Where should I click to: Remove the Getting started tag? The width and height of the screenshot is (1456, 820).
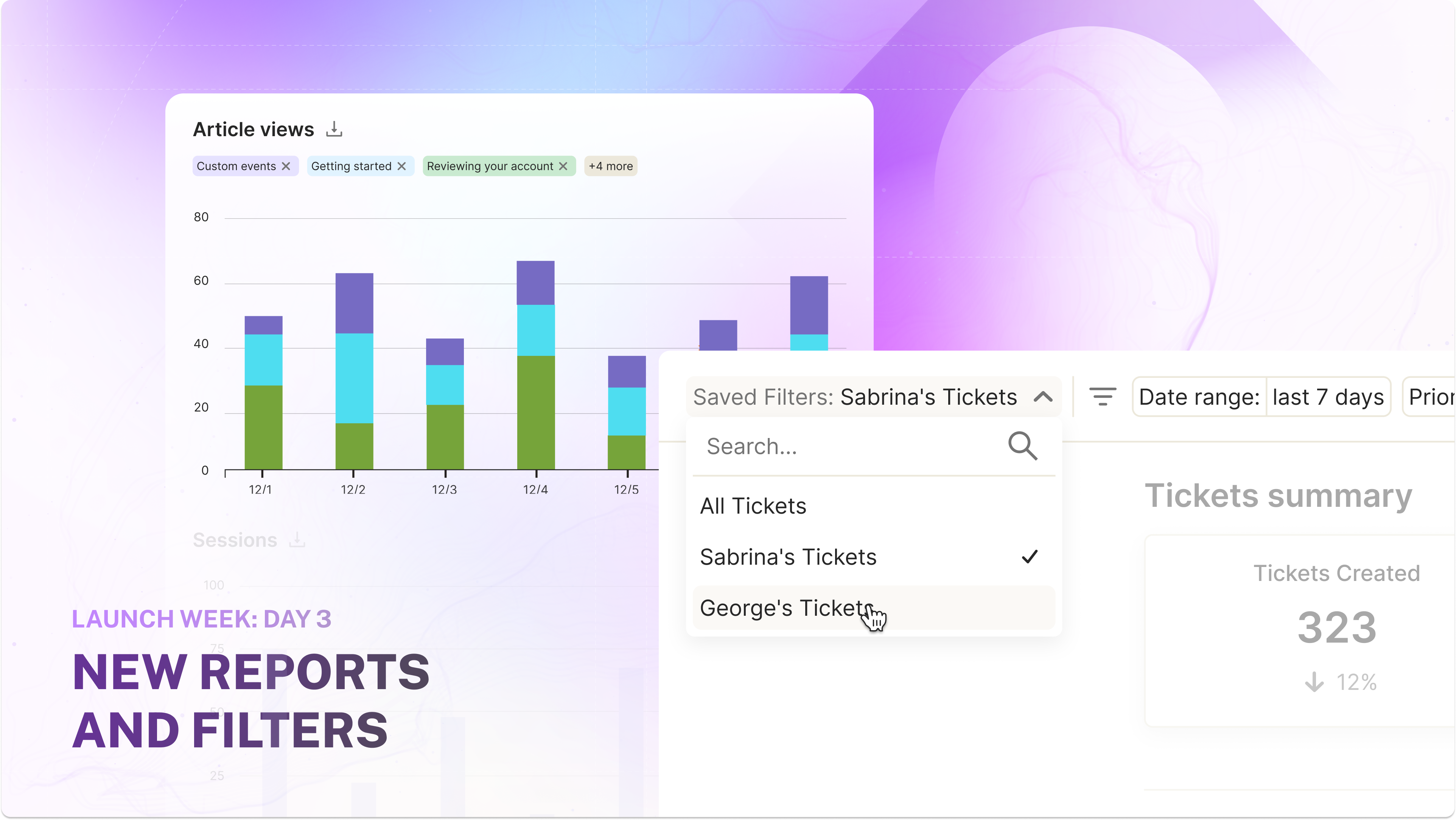coord(402,166)
